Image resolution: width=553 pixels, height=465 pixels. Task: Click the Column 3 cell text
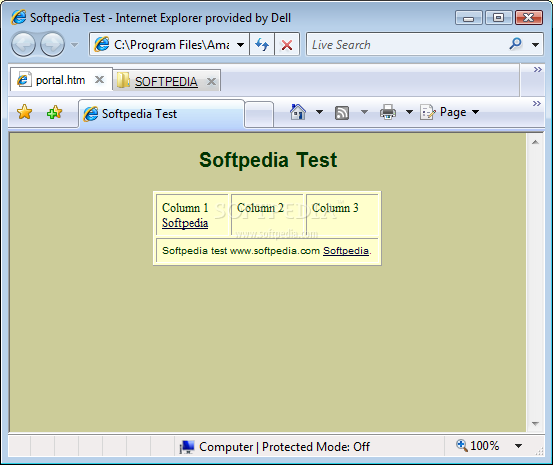click(x=335, y=208)
